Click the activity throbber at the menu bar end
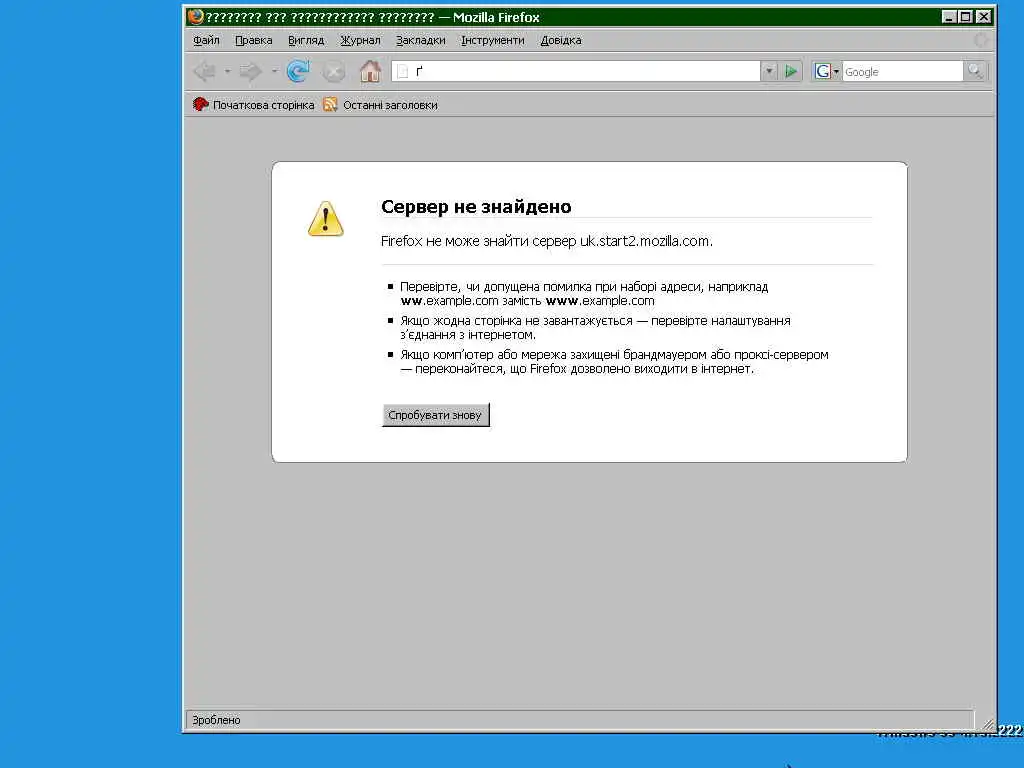The image size is (1024, 768). [x=980, y=40]
